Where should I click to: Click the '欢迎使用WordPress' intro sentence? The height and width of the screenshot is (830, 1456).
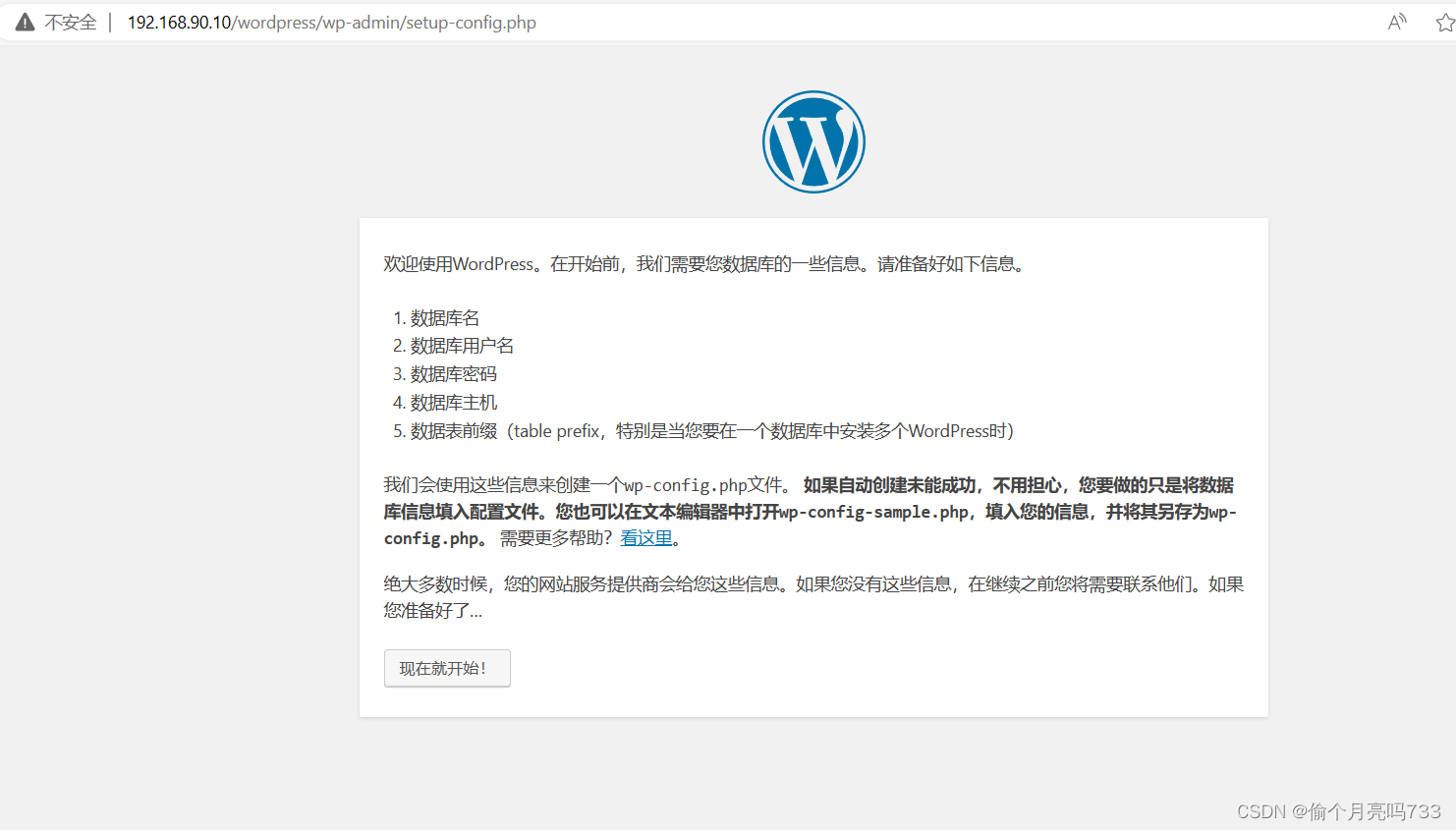[x=705, y=264]
